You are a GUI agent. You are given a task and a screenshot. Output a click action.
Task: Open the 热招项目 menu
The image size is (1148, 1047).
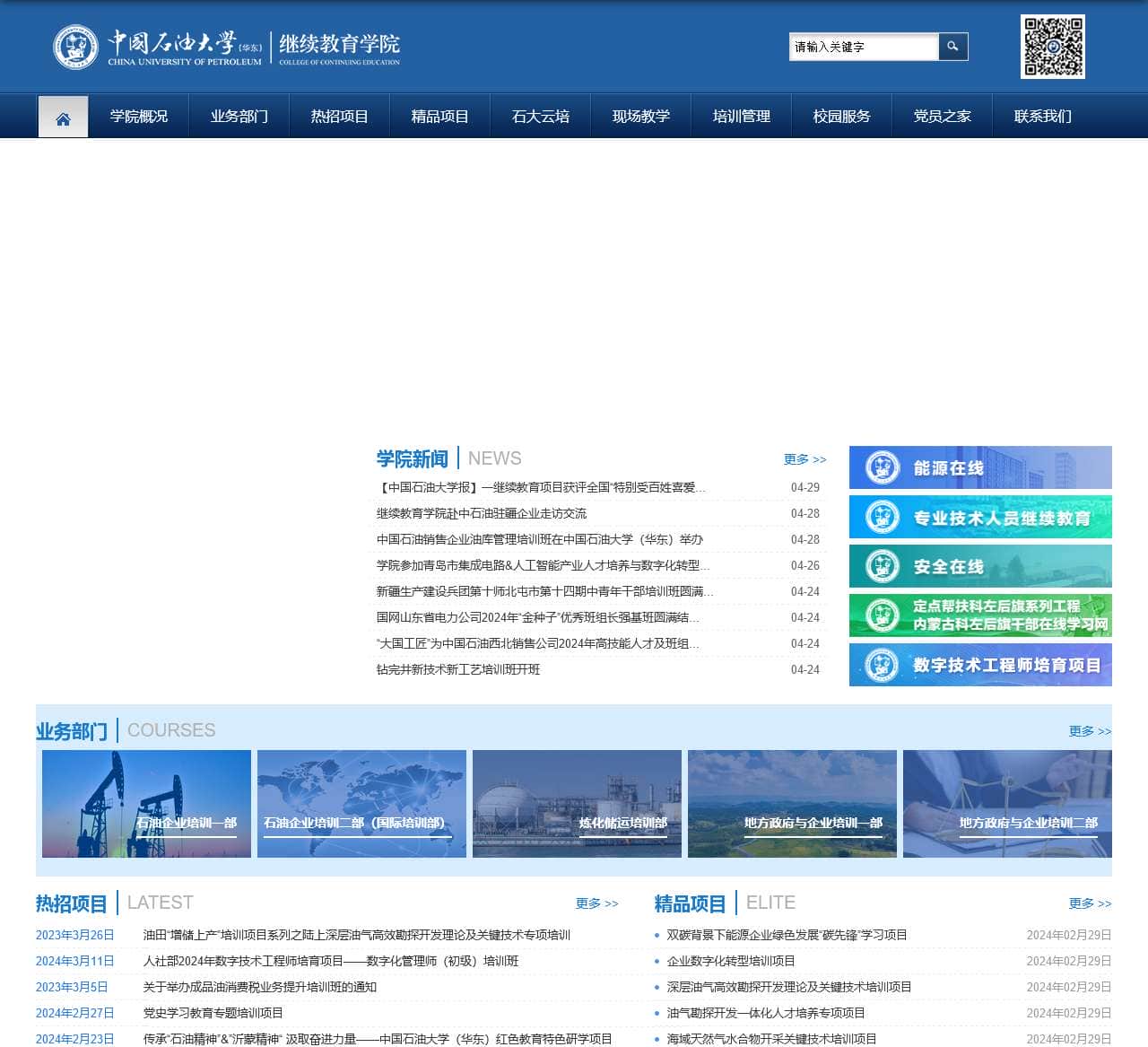click(340, 117)
